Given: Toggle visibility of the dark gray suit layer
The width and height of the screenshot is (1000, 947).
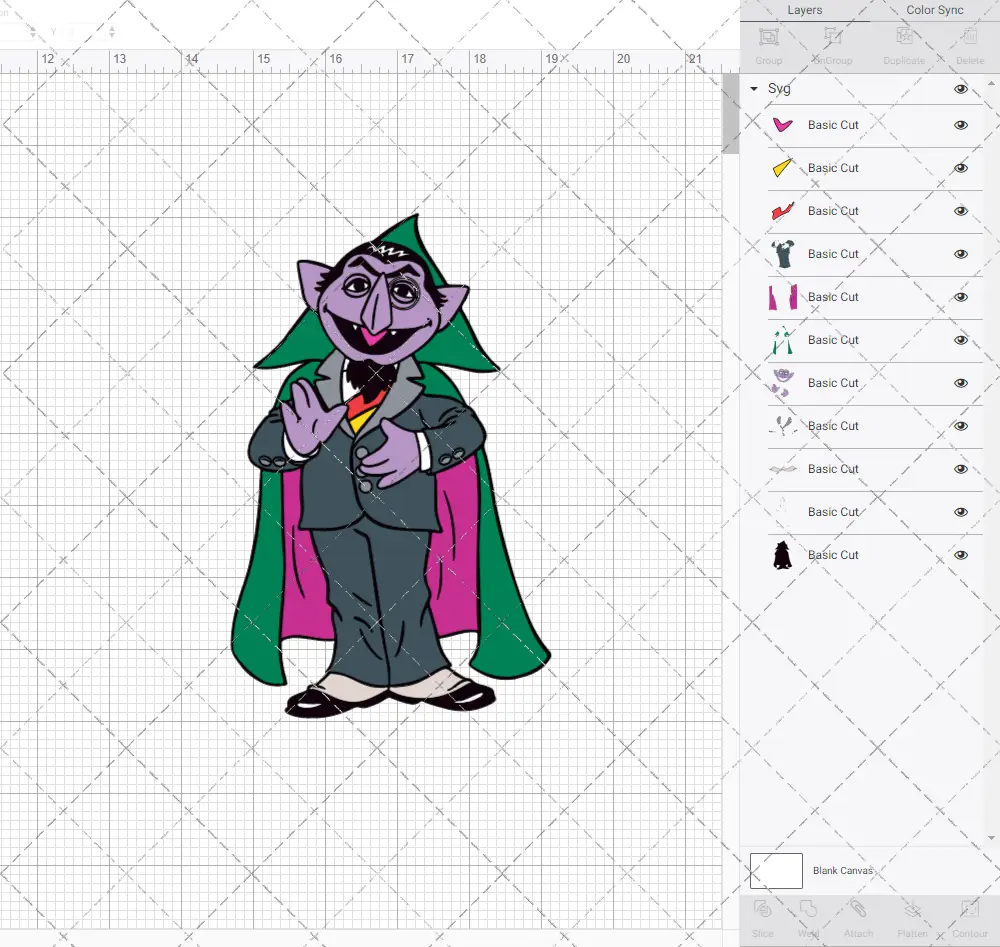Looking at the screenshot, I should [960, 254].
